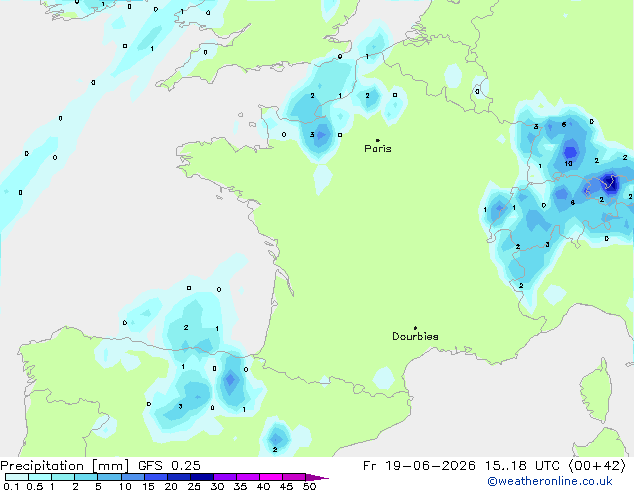The image size is (634, 490).
Task: Pick the 15–20 mm legend color swatch
Action: pyautogui.click(x=155, y=477)
